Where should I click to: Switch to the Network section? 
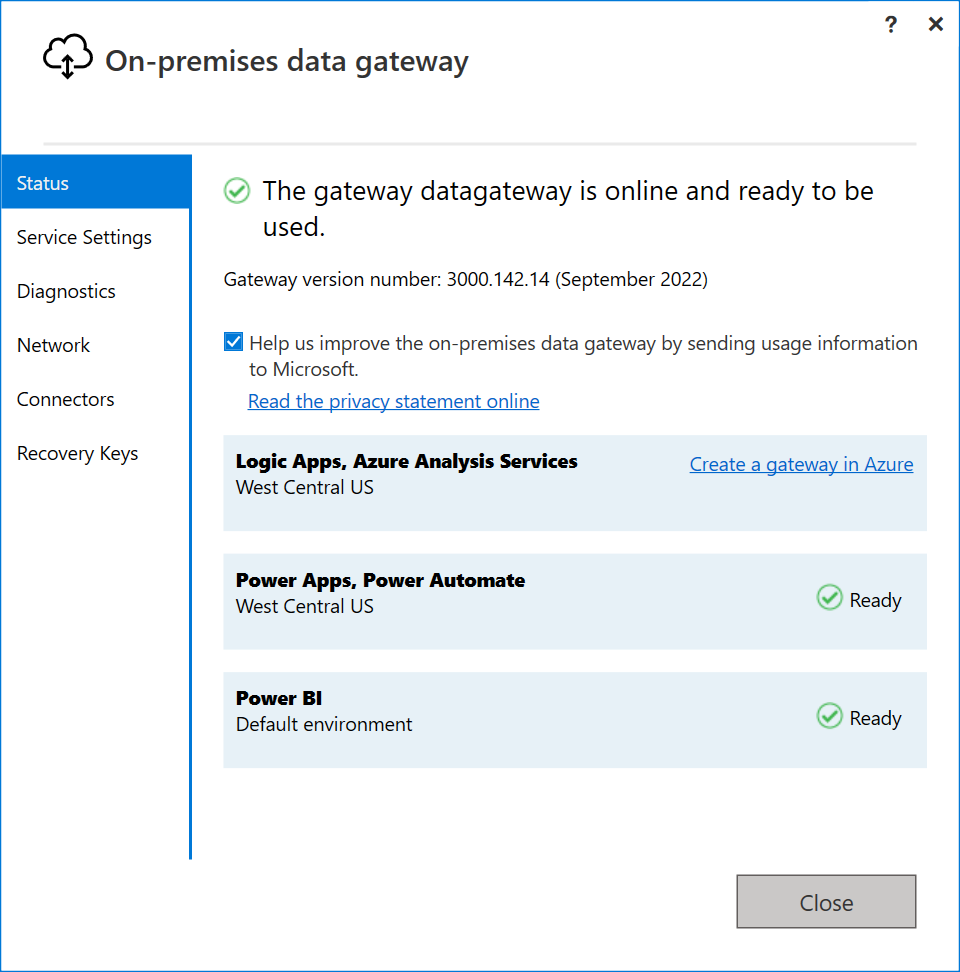coord(53,345)
